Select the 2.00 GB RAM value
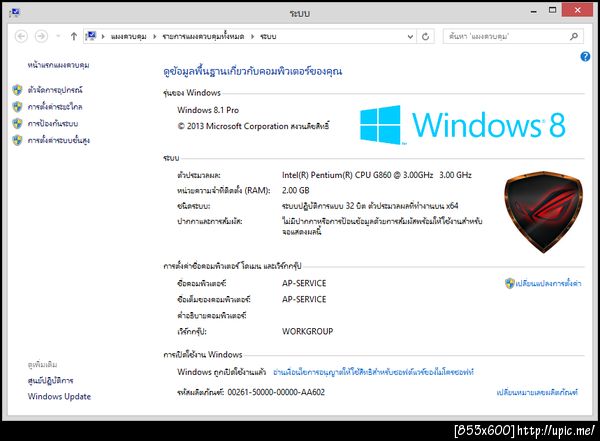 pyautogui.click(x=295, y=190)
